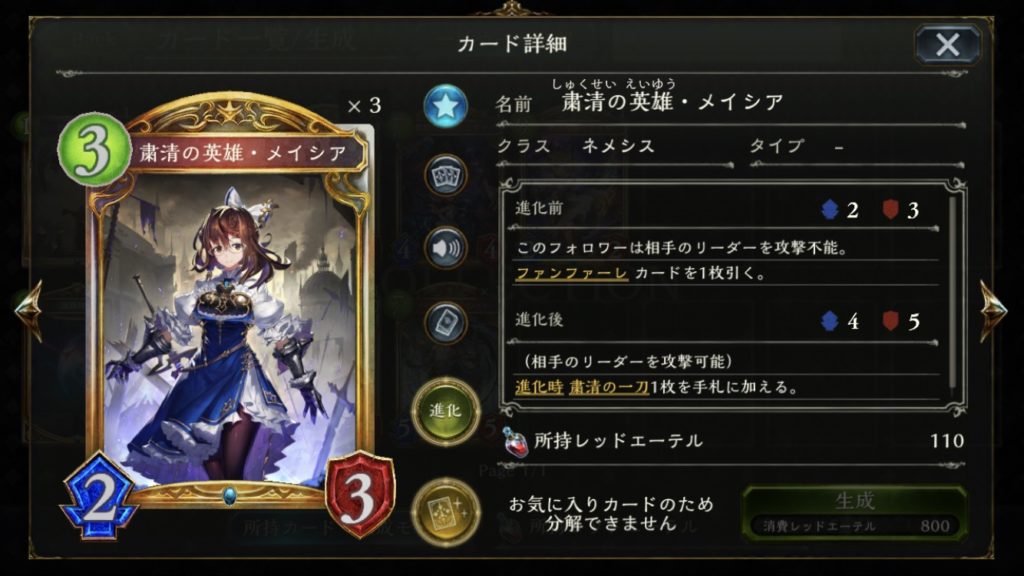Click the Meisia card artwork
Image resolution: width=1024 pixels, height=576 pixels.
pos(231,330)
